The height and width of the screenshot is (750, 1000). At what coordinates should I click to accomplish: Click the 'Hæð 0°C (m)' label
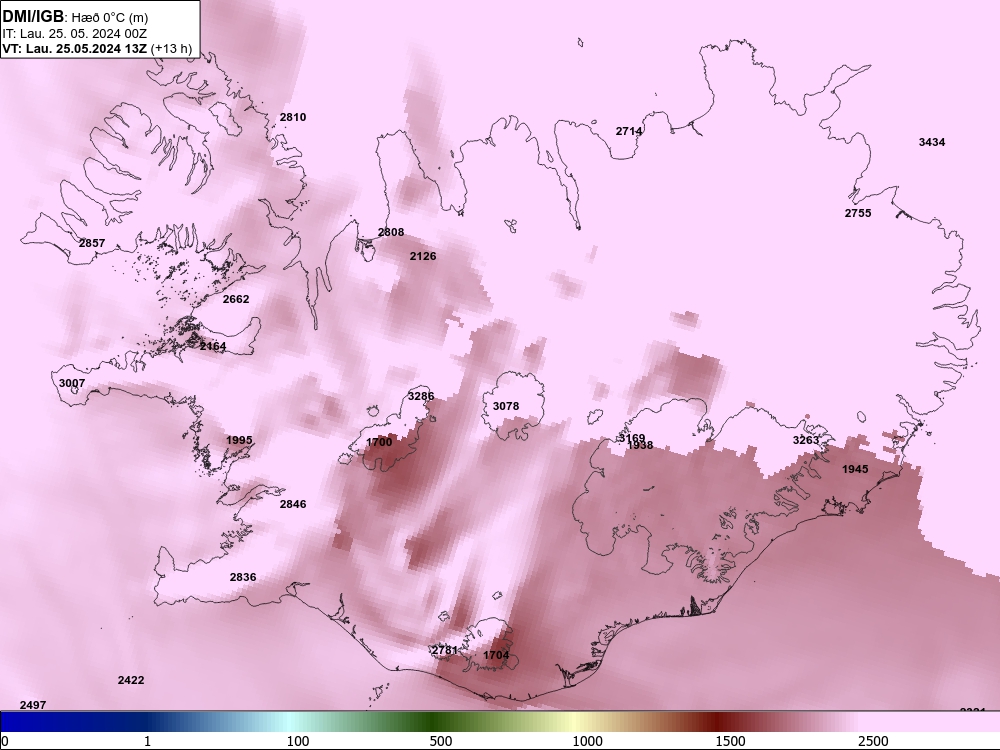point(108,18)
